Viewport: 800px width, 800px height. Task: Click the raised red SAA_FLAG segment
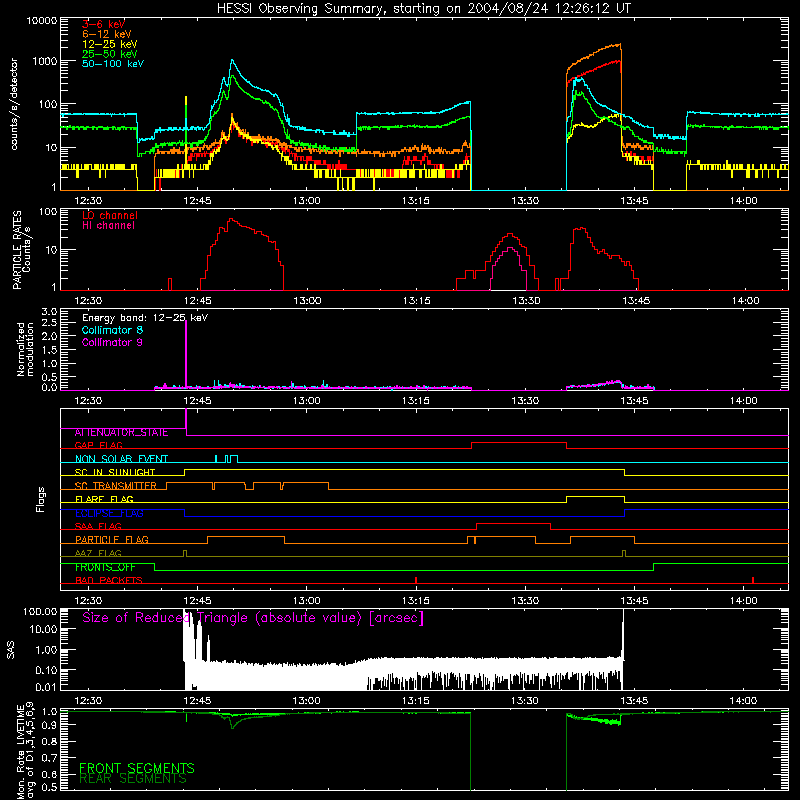point(513,524)
